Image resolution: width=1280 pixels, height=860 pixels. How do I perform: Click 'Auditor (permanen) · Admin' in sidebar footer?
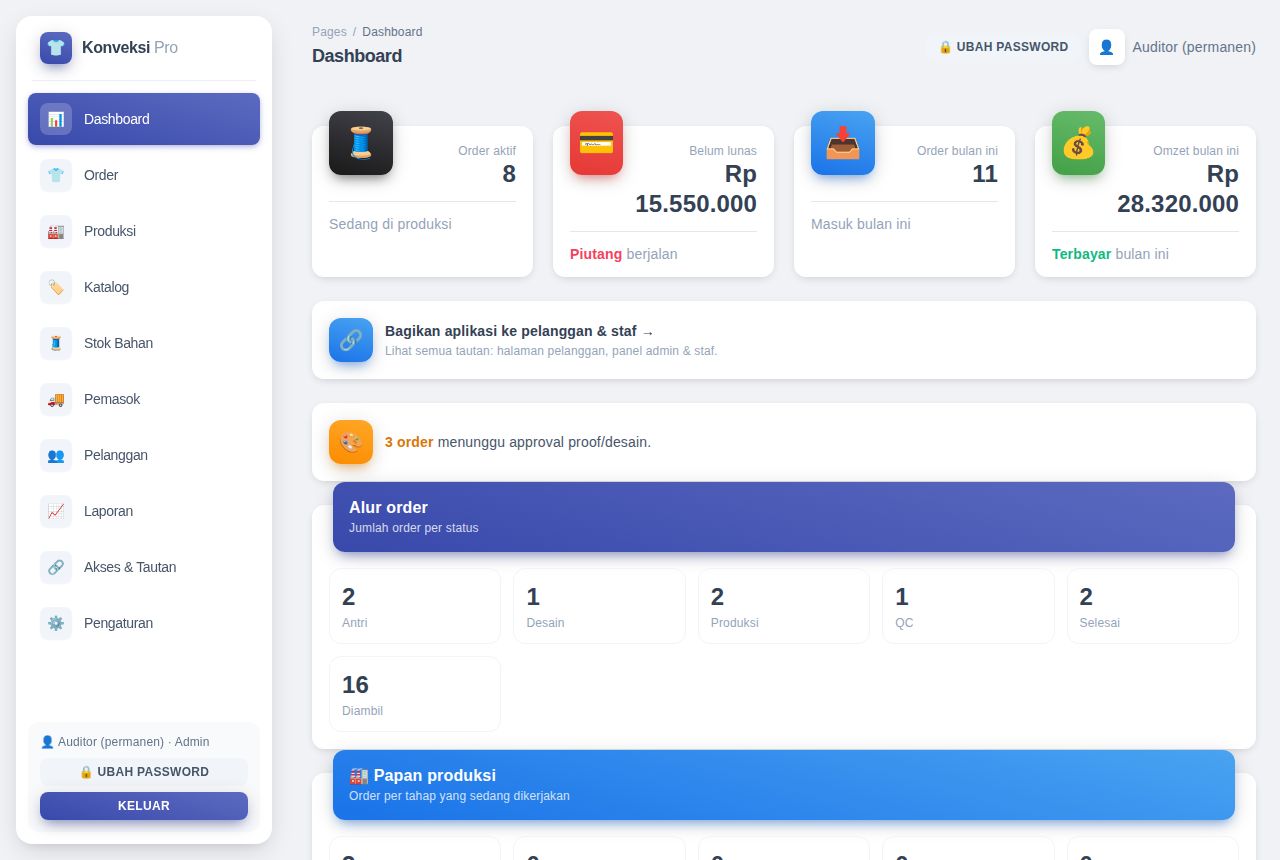(125, 742)
